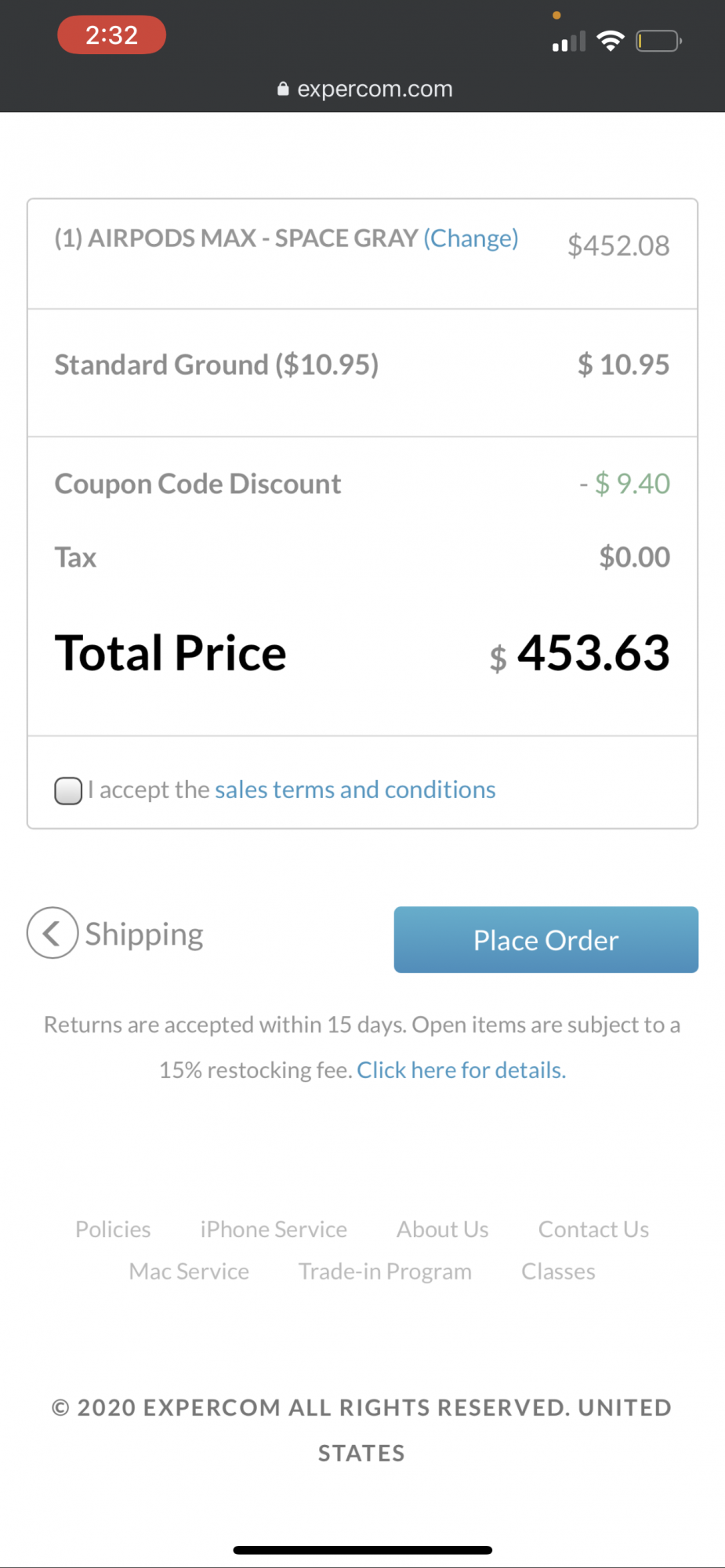The height and width of the screenshot is (1568, 725).
Task: Open the About Us footer link
Action: click(442, 1229)
